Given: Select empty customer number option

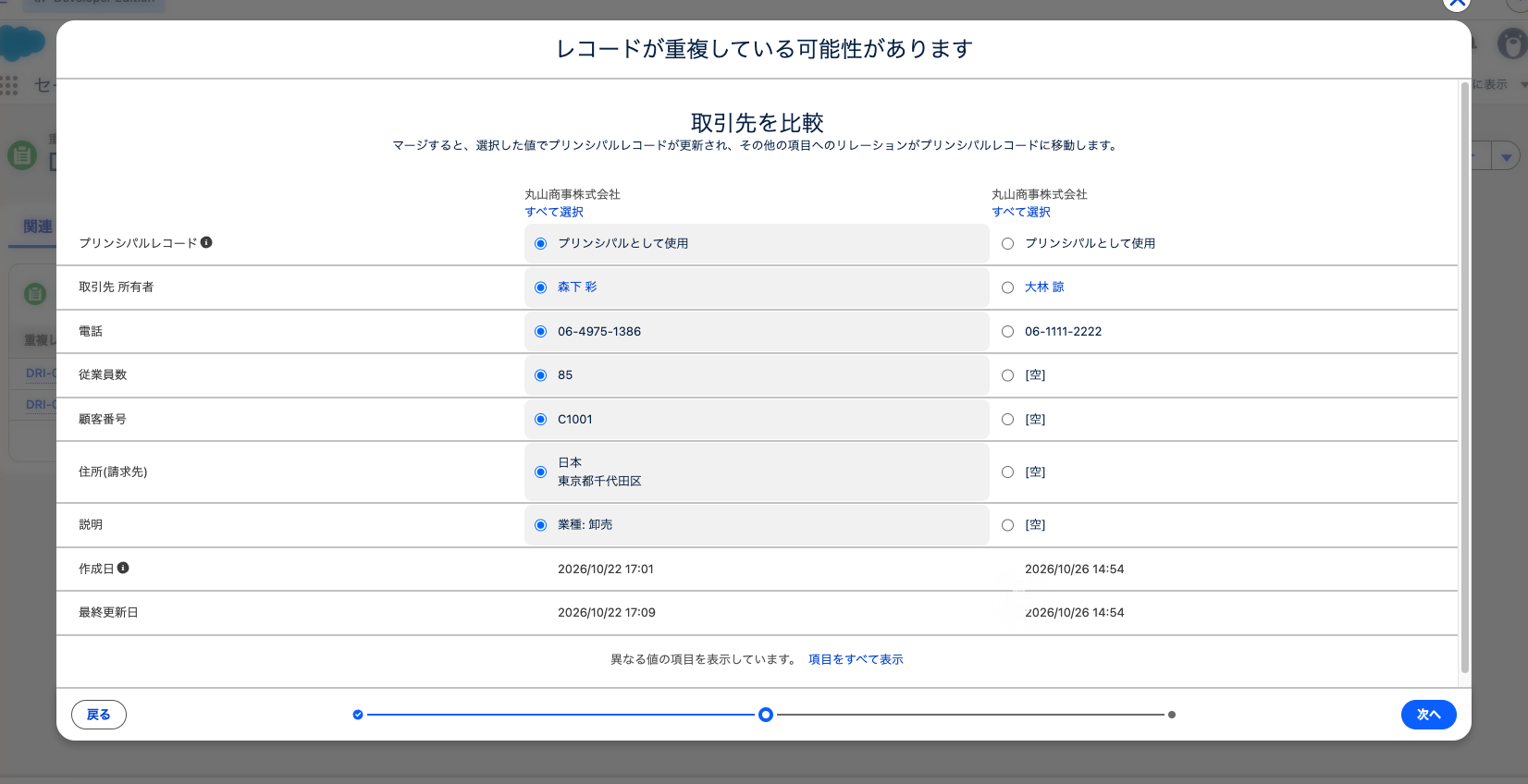Looking at the screenshot, I should (x=1008, y=420).
